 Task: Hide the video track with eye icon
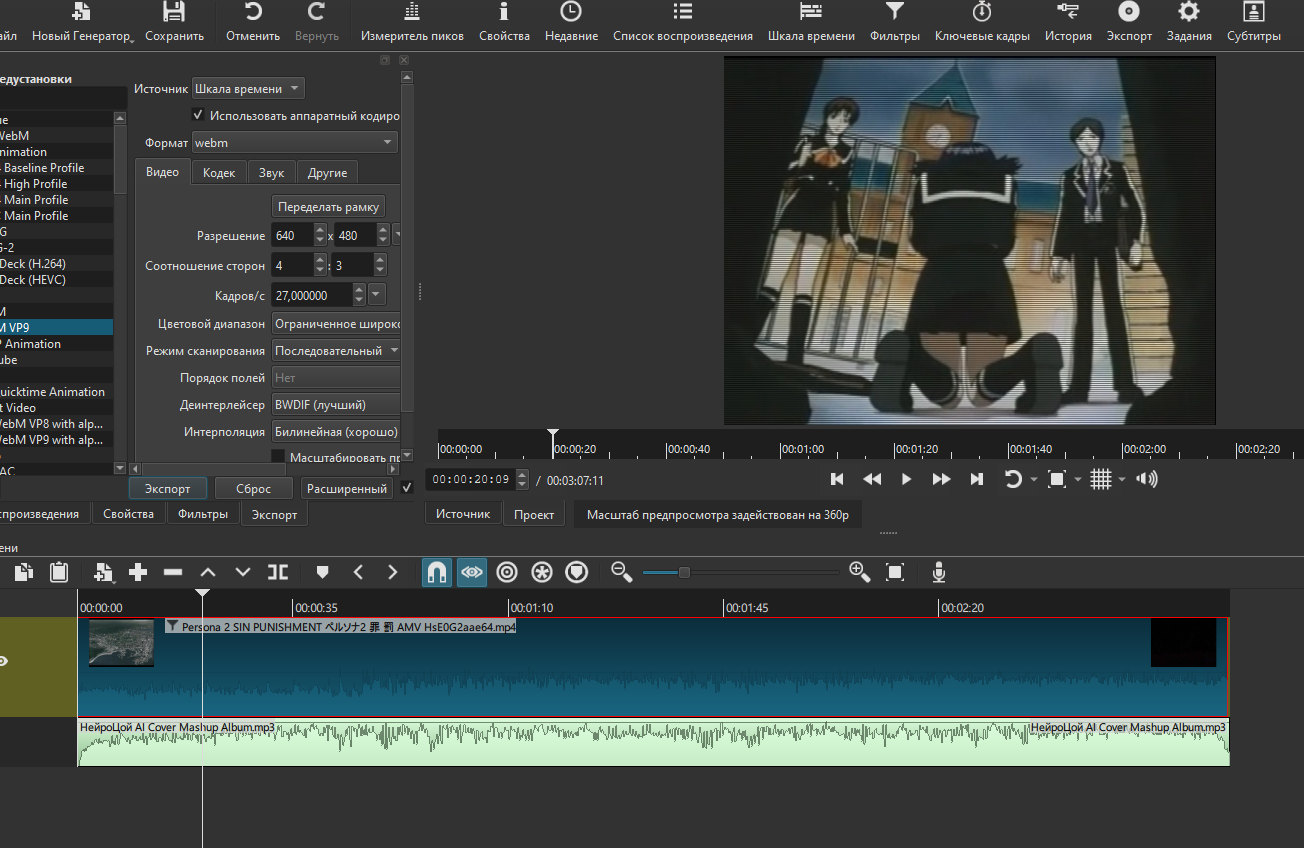[4, 661]
